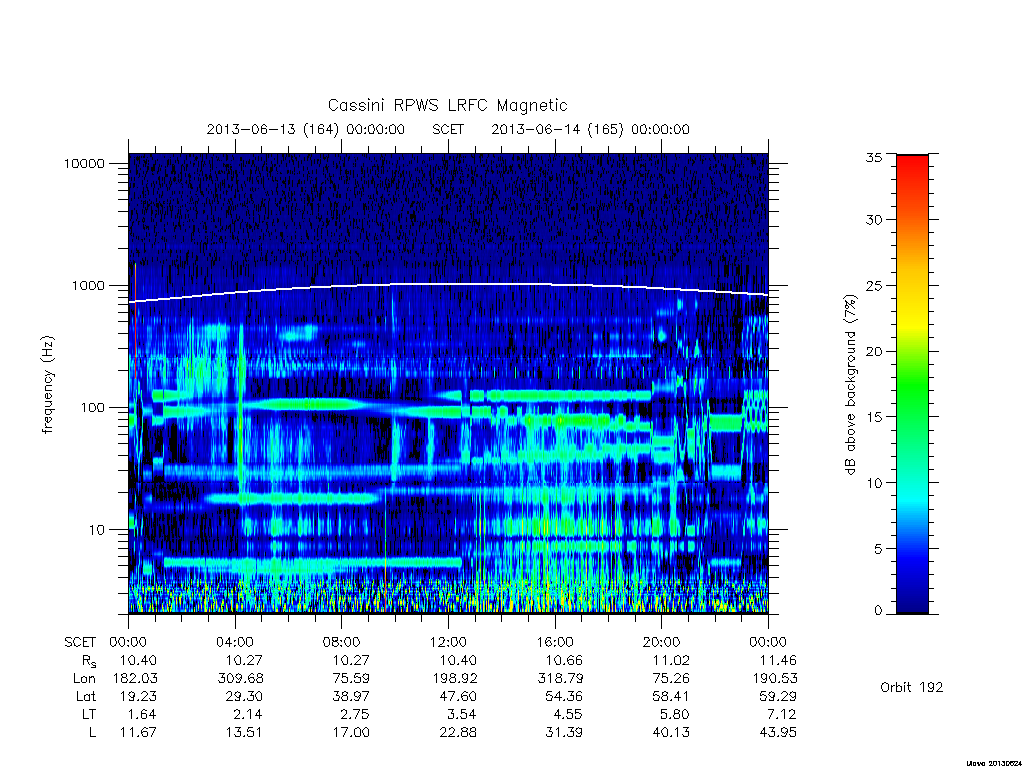
Task: Click the plot title 'Cassini RPWS LRFC Magnetic'
Action: tap(447, 105)
